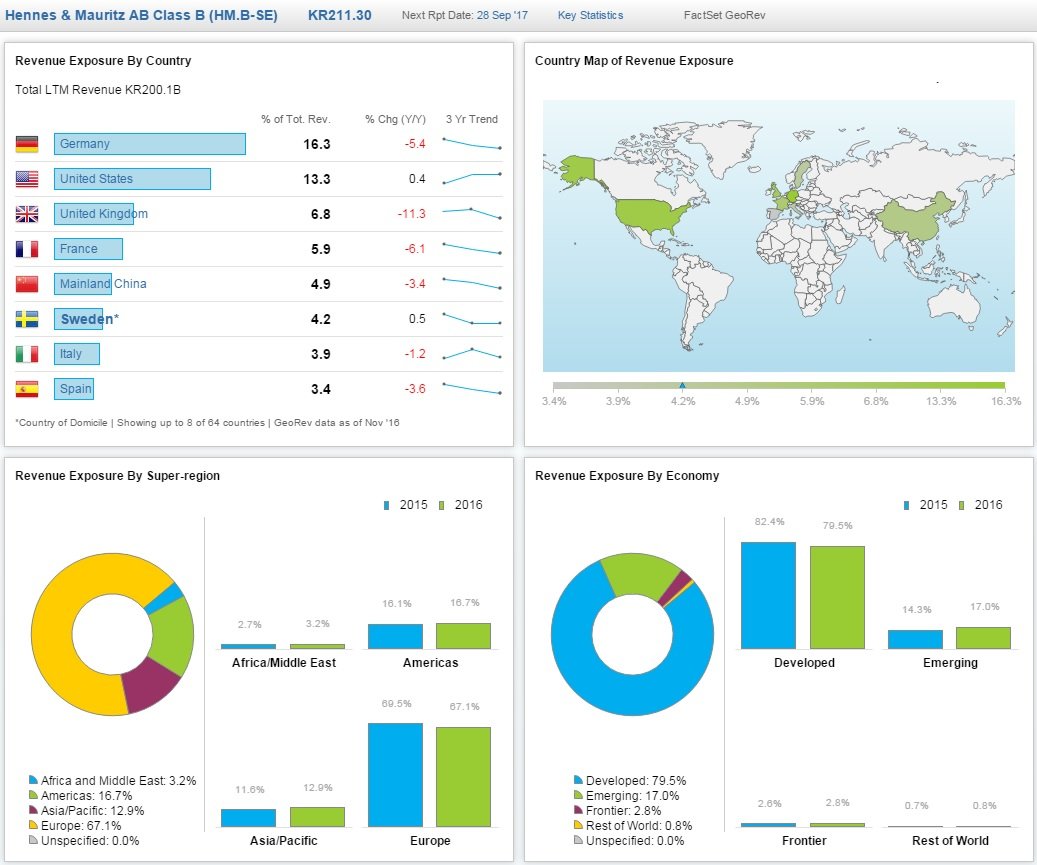The height and width of the screenshot is (865, 1037).
Task: Click the Italy 3 Yr Trend sparkline
Action: [x=472, y=353]
